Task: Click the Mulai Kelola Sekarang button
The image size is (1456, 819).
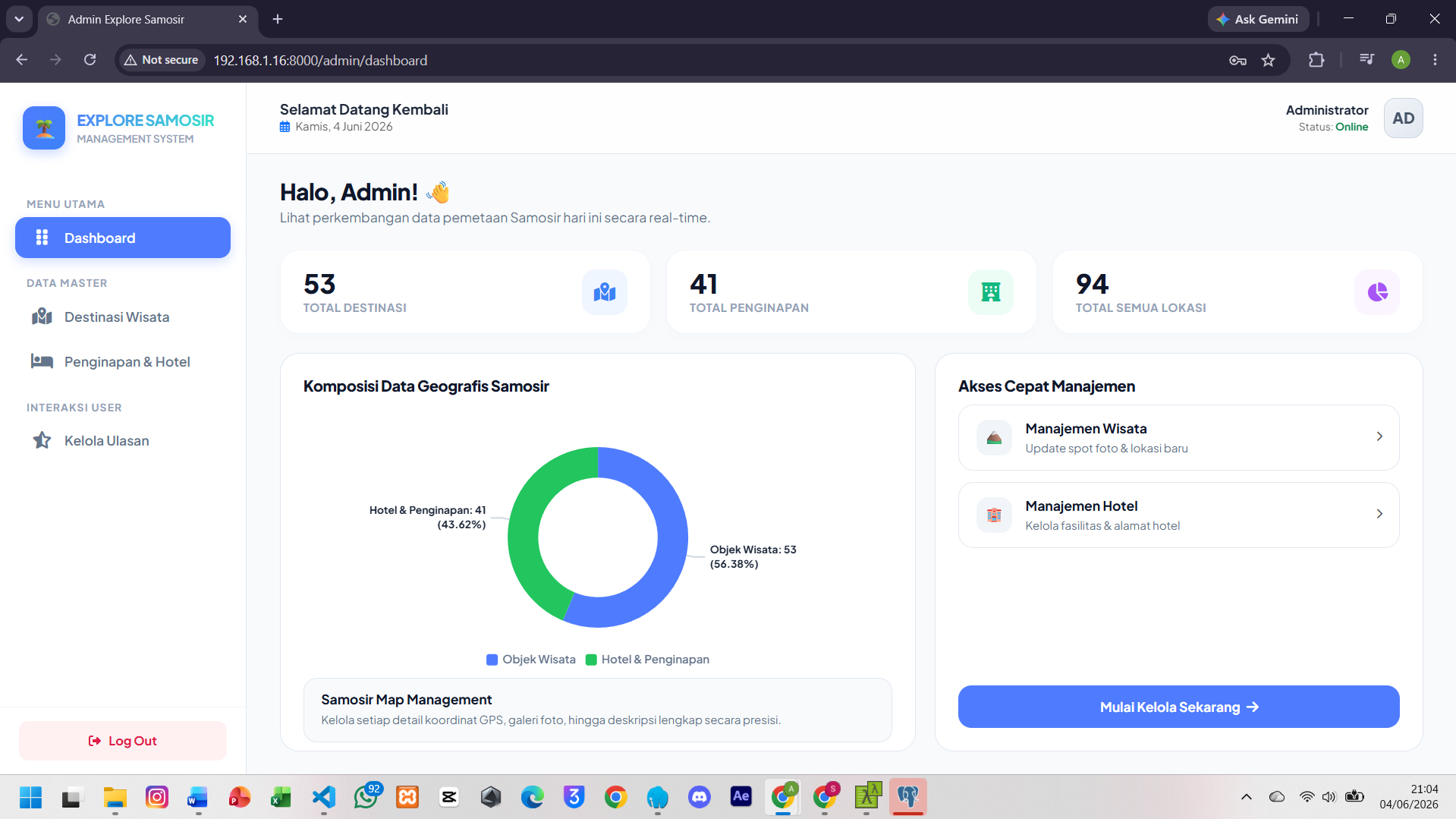Action: click(x=1178, y=707)
